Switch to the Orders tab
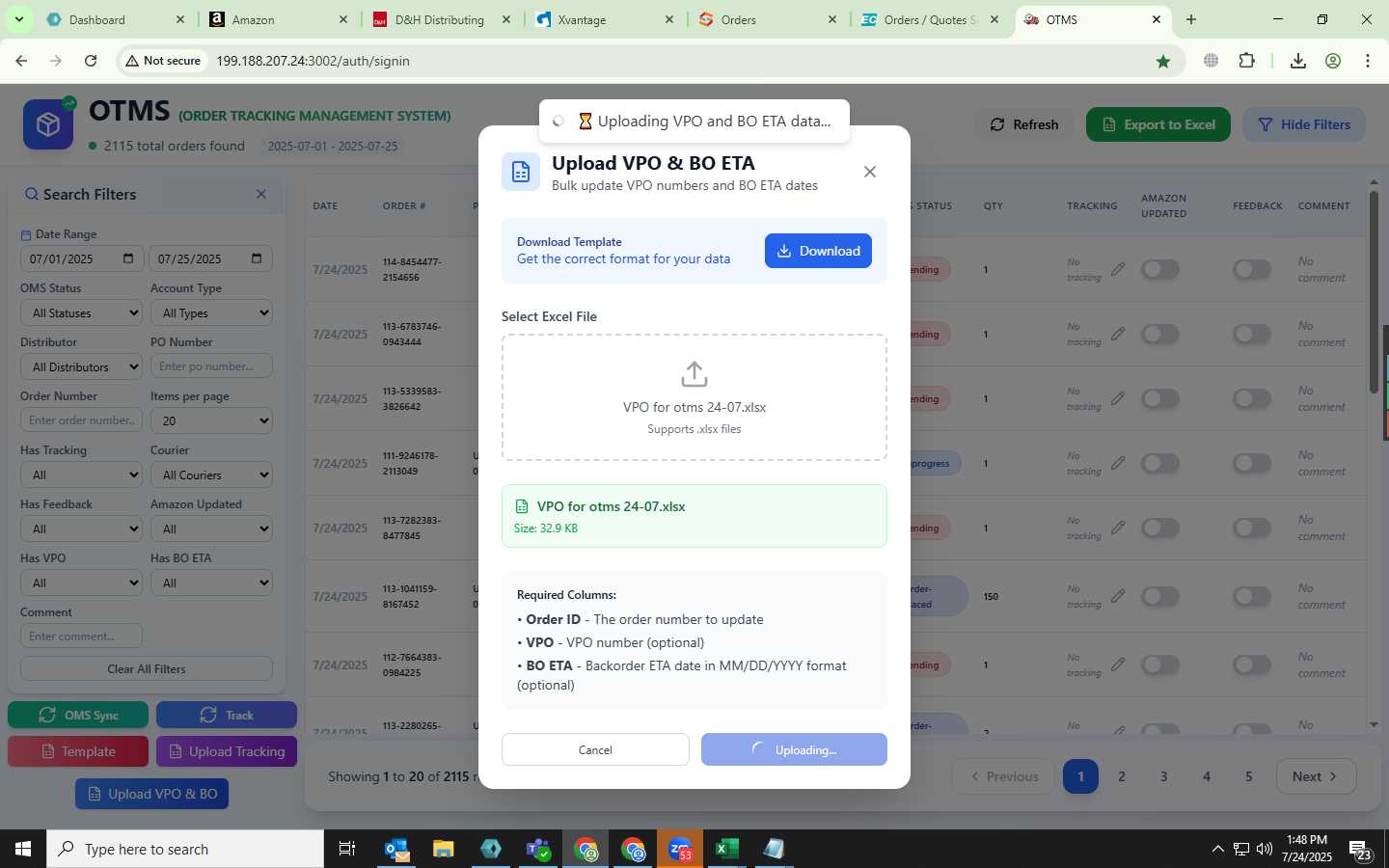1389x868 pixels. point(768,19)
